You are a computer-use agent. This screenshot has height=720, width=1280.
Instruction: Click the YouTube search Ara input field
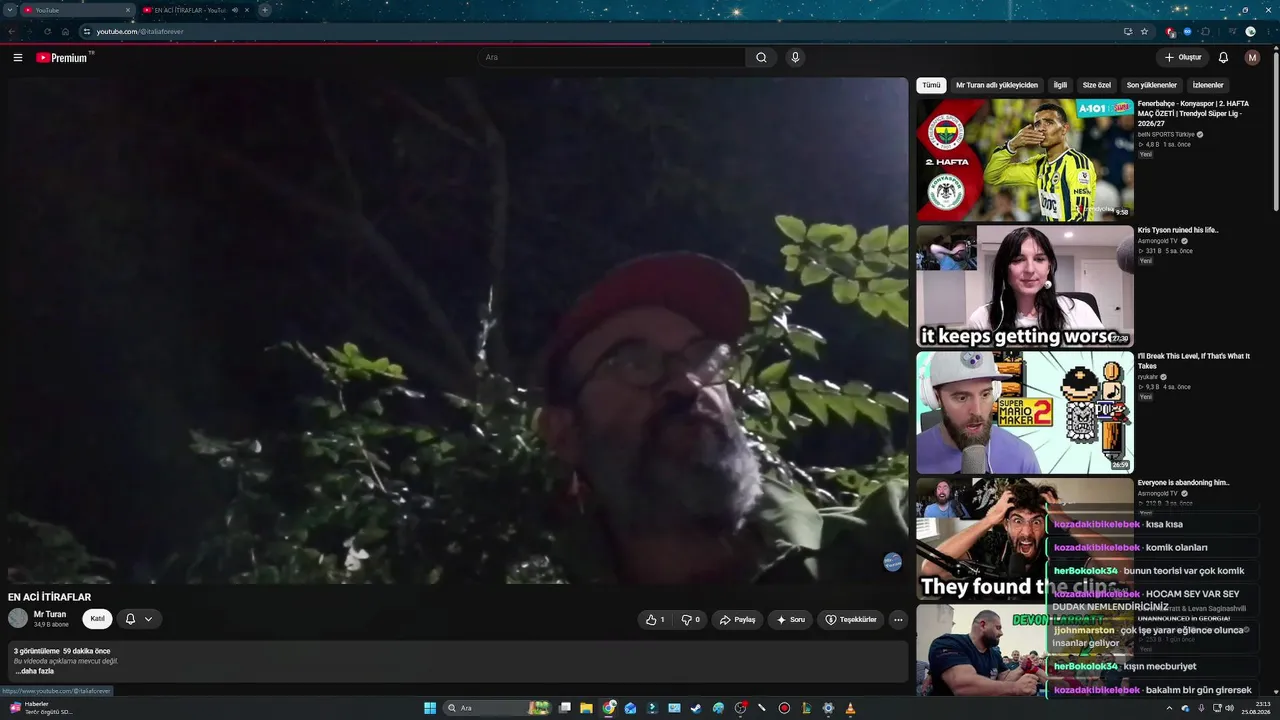611,58
